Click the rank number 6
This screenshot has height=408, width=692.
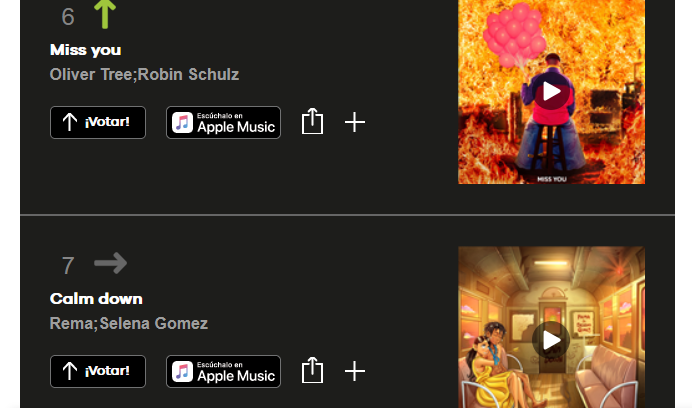point(68,17)
